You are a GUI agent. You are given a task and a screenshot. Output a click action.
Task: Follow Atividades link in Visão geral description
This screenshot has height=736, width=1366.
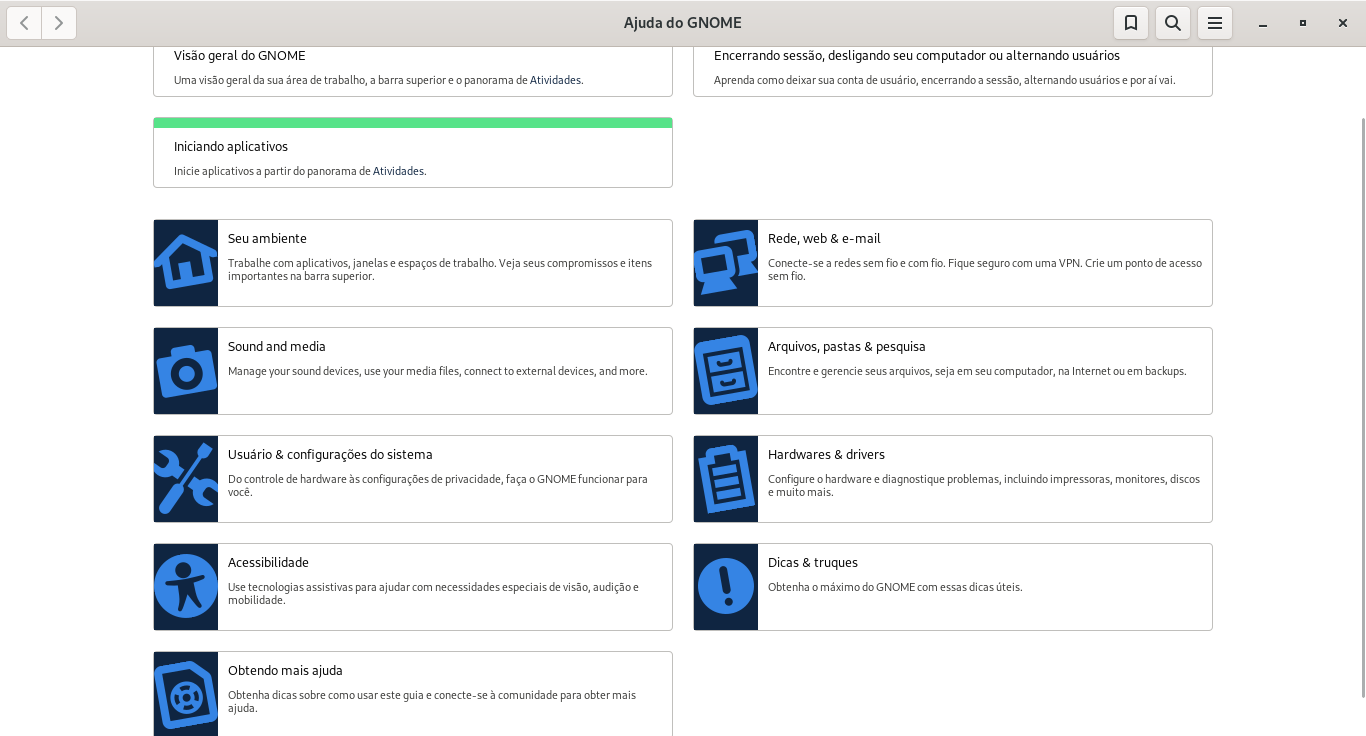click(555, 80)
